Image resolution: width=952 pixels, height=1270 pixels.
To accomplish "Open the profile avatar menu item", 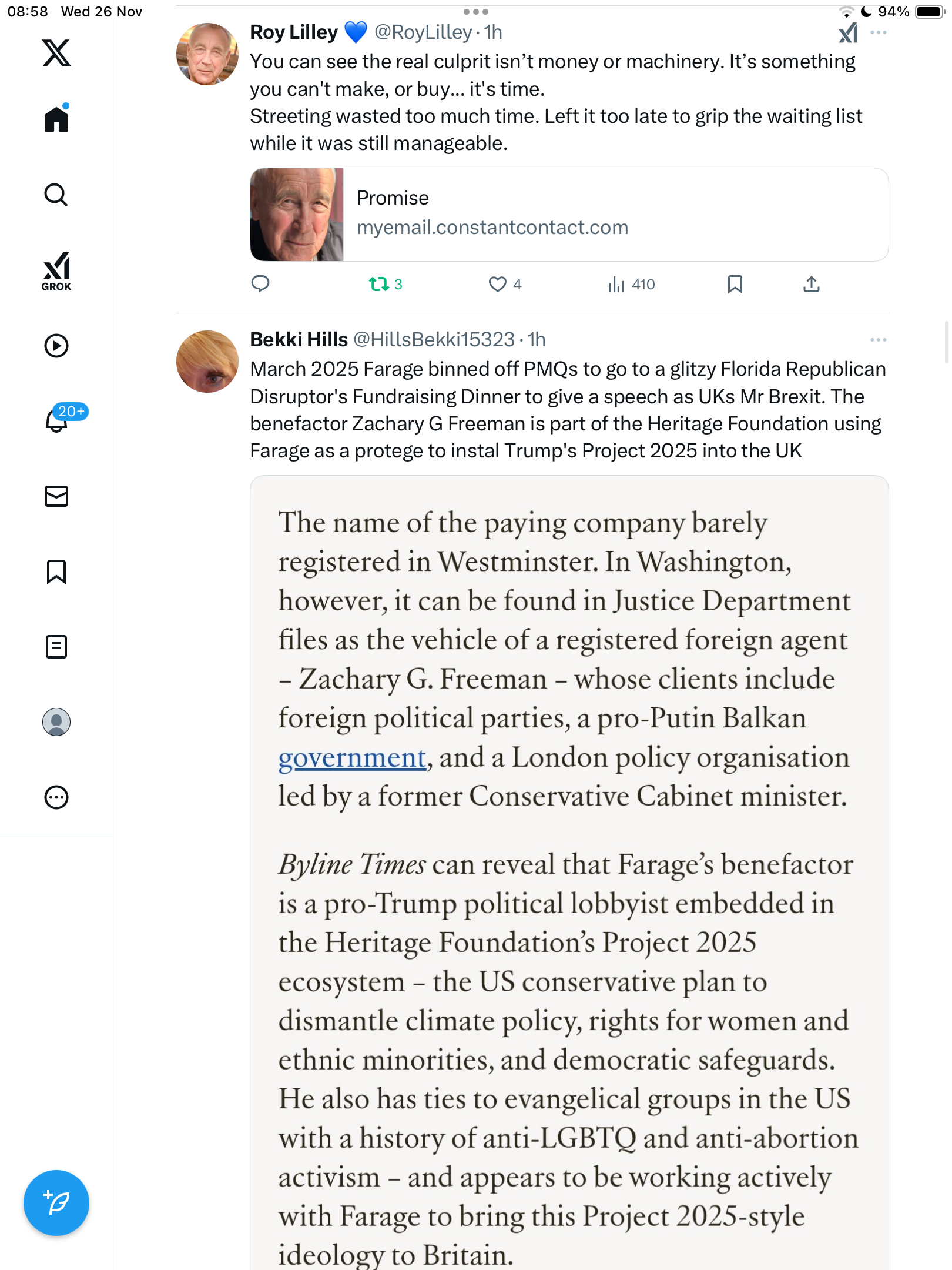I will [x=56, y=722].
